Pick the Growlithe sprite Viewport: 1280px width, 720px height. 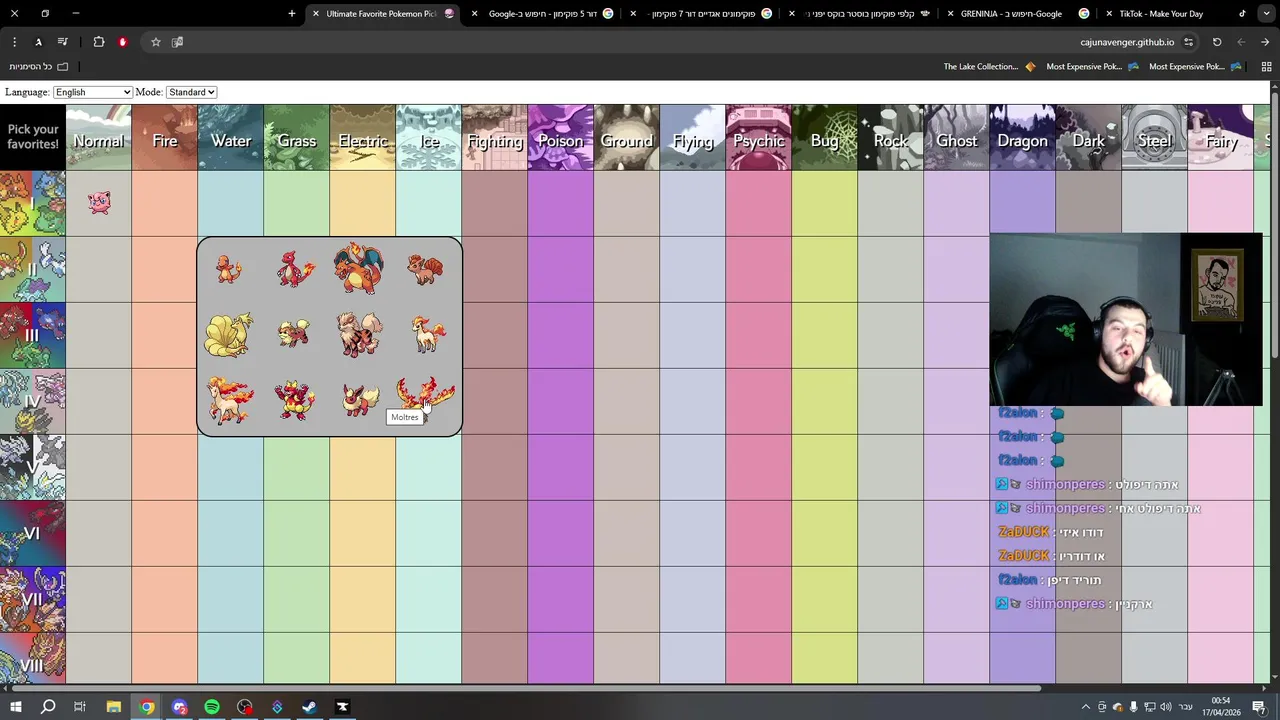[295, 334]
